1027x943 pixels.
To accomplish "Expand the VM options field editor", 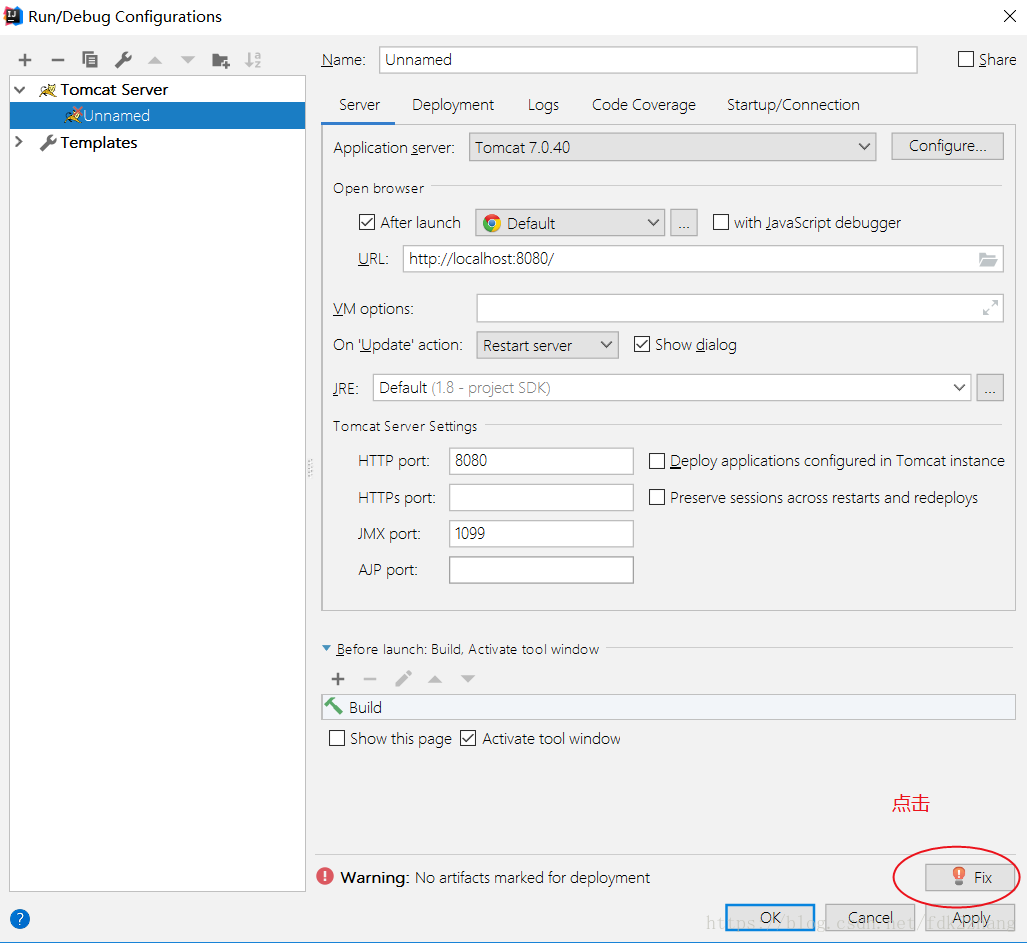I will pos(990,307).
